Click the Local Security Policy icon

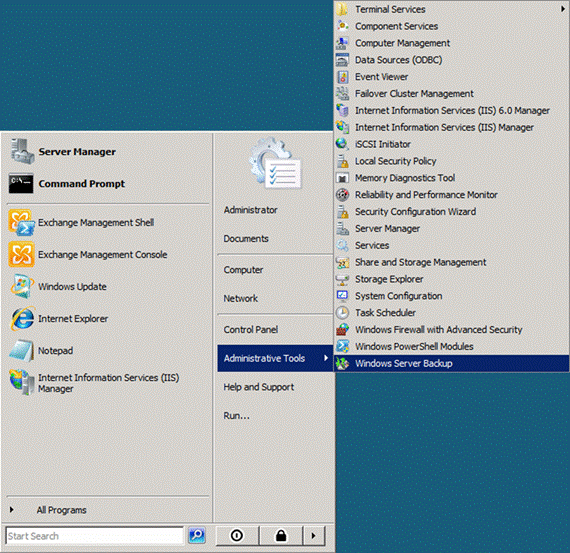342,161
